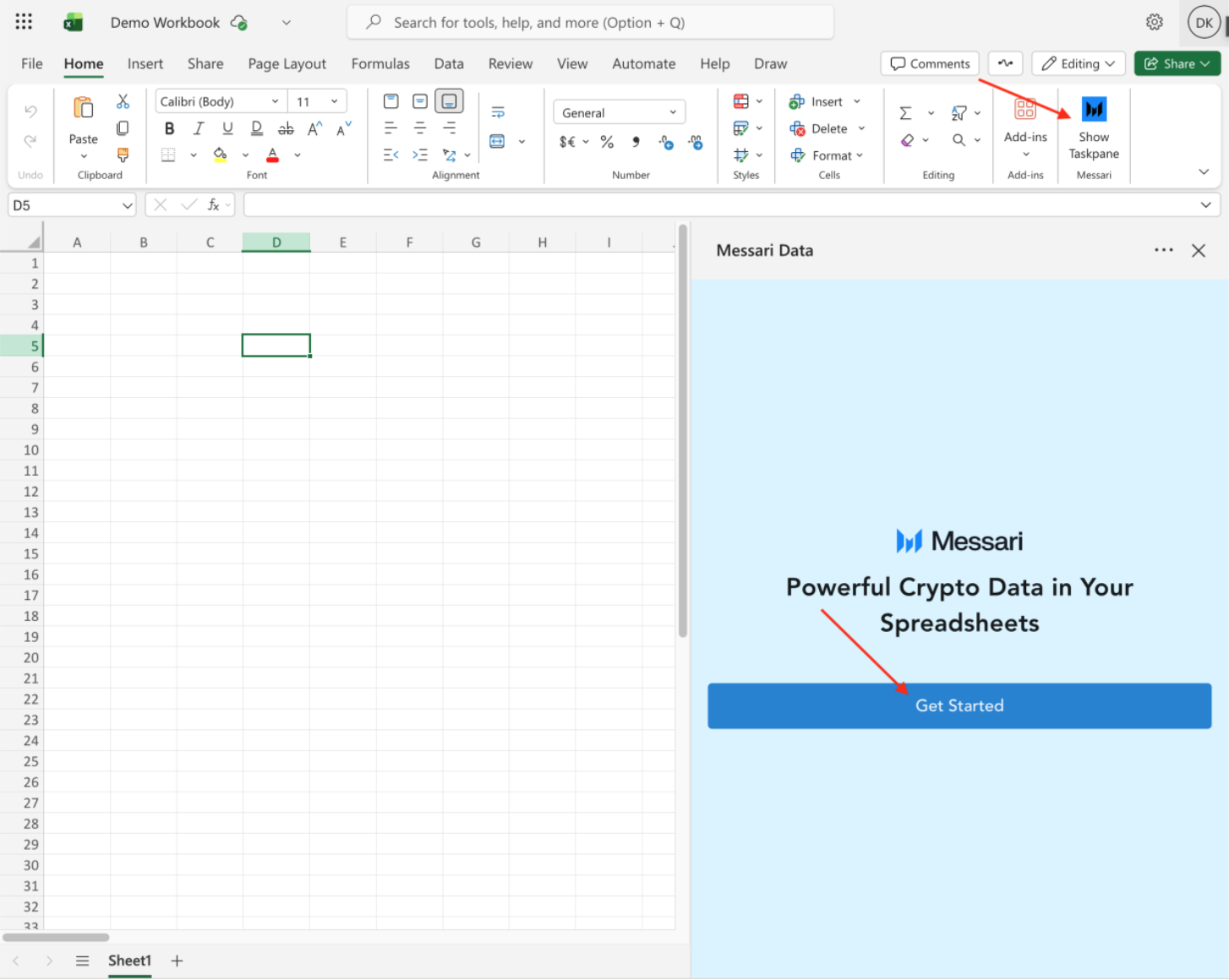Align text right
1229x980 pixels.
[x=449, y=128]
